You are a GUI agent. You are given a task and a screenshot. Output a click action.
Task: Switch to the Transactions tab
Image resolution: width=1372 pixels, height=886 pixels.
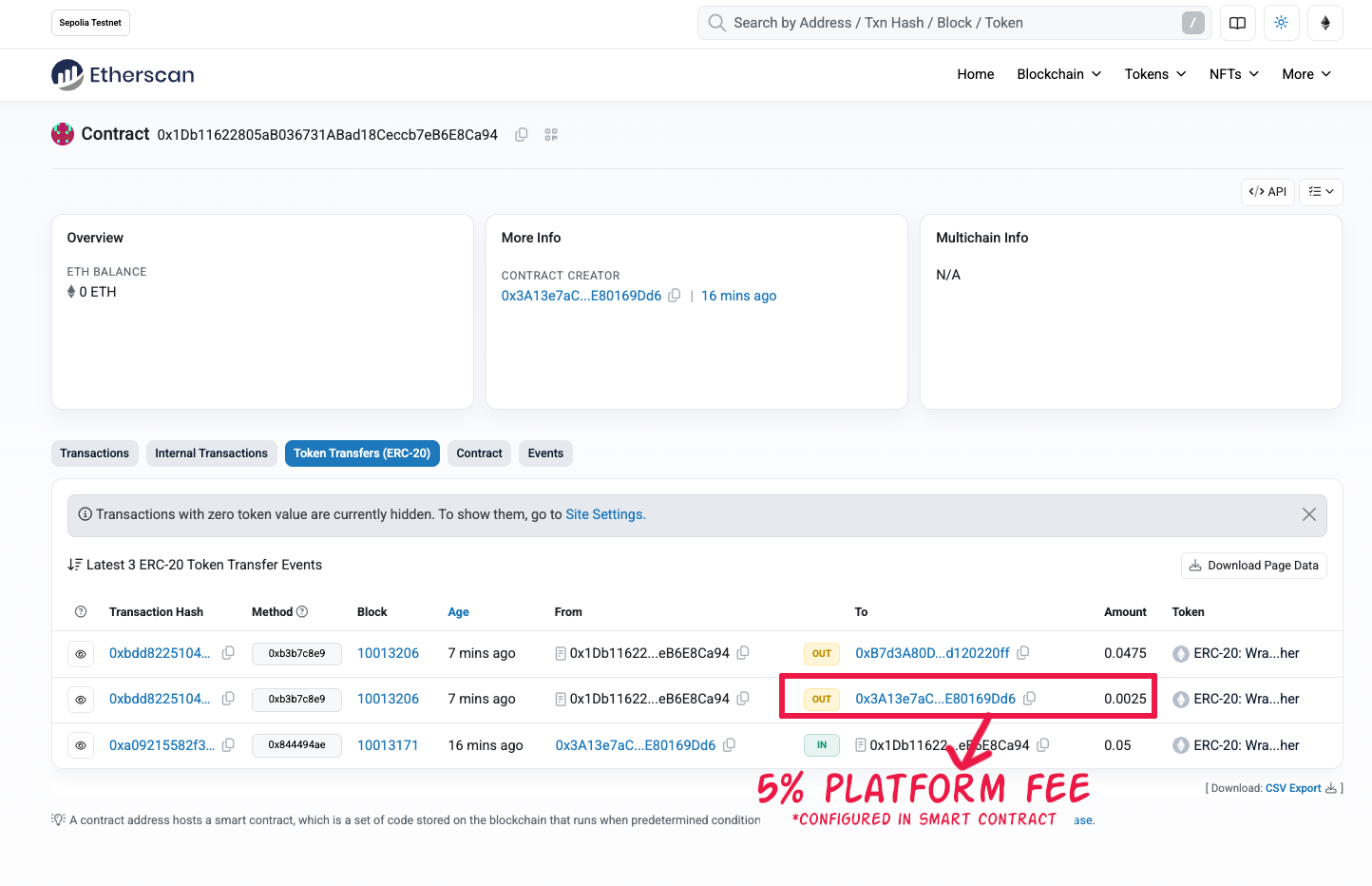pos(94,453)
